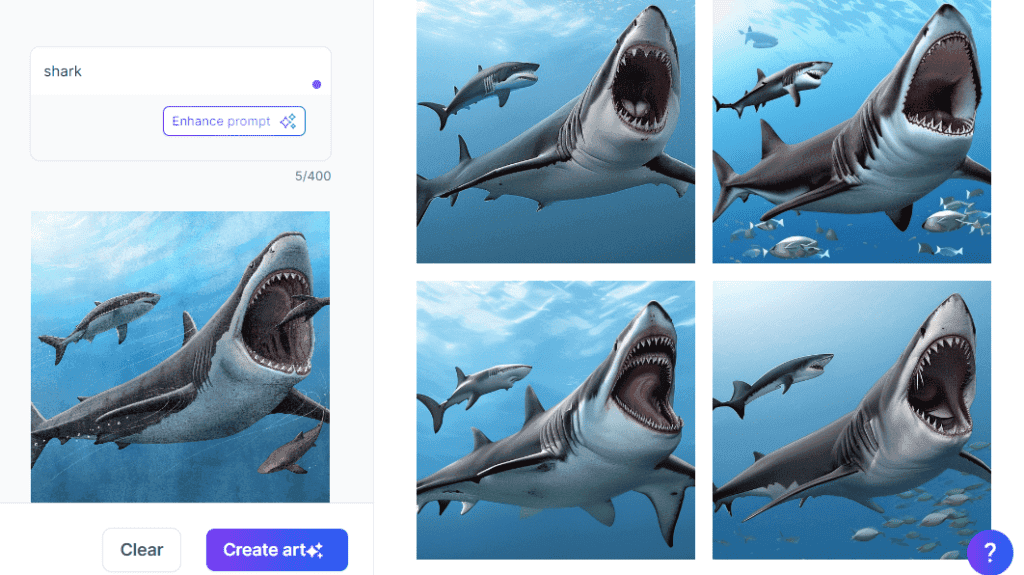The image size is (1024, 575).
Task: Select the bottom-left generated shark image
Action: click(555, 420)
